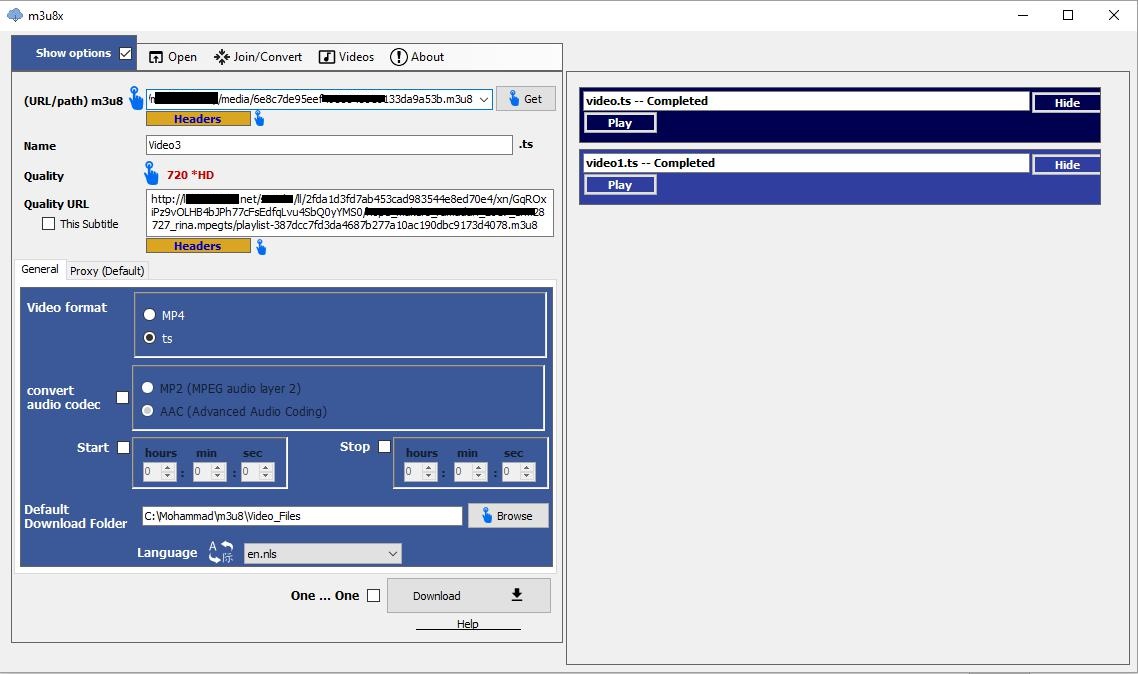Open the Help link
This screenshot has width=1138, height=674.
[467, 624]
